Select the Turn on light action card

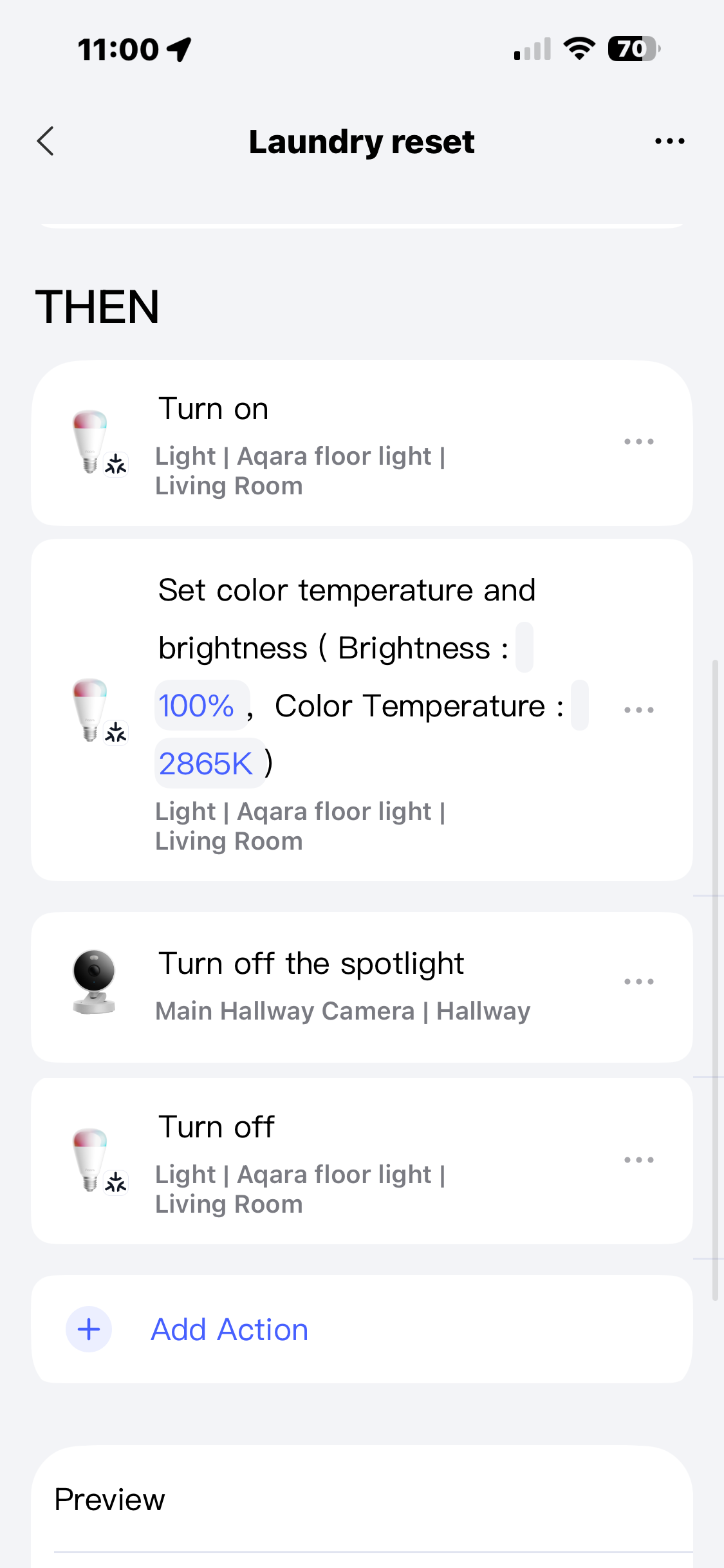pos(360,443)
